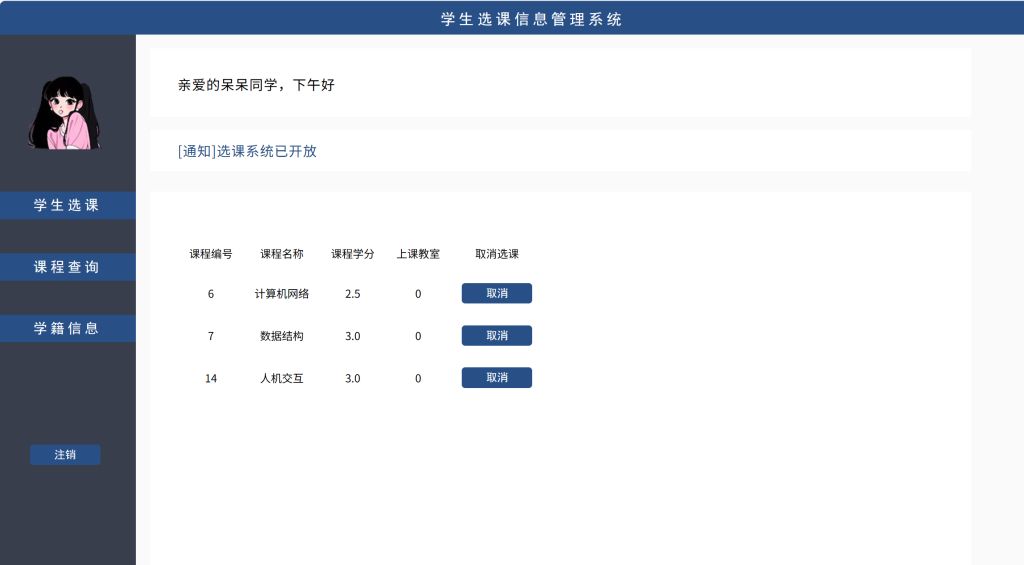The image size is (1024, 565).
Task: Click the classroom value of 人机交互
Action: tap(418, 378)
